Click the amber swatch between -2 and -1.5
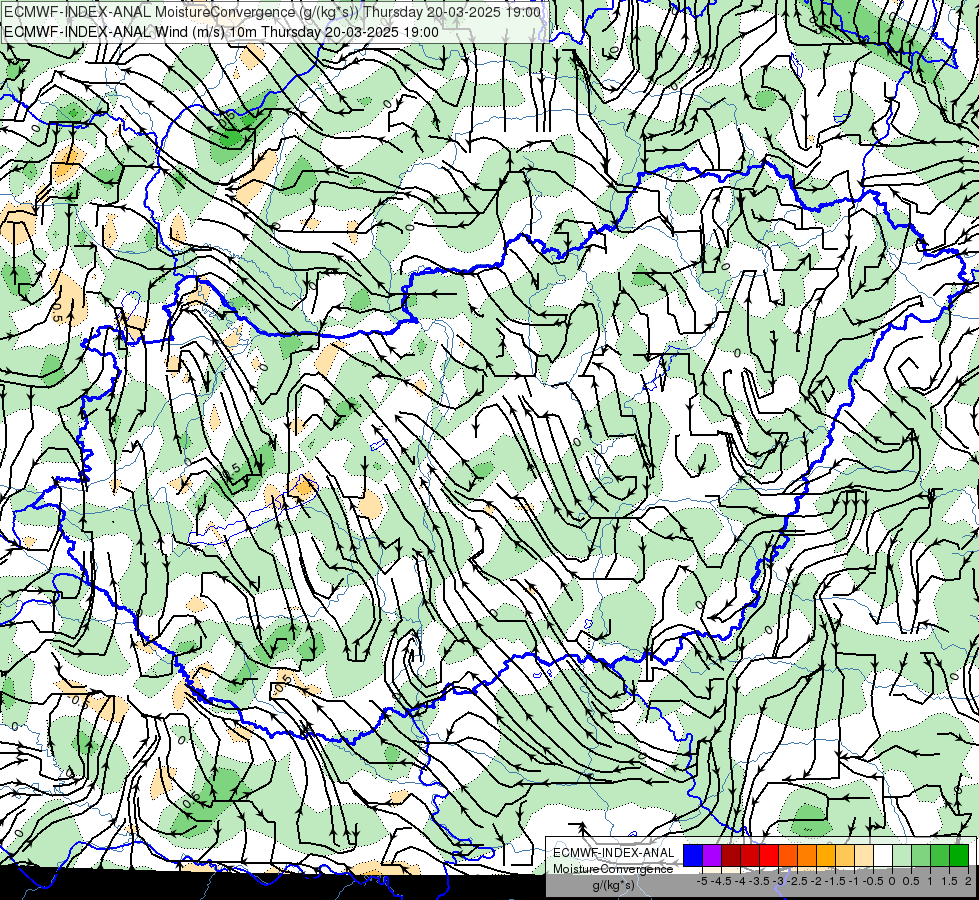 coord(826,856)
